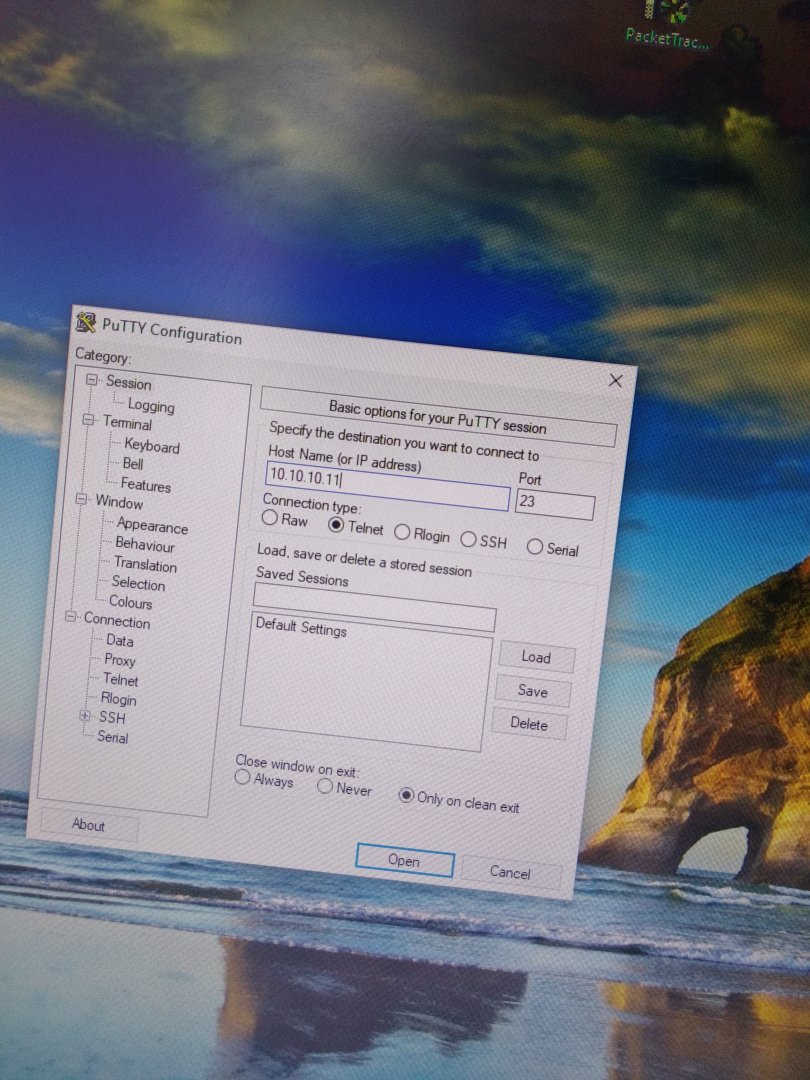This screenshot has width=810, height=1080.
Task: Expand the SSH tree node
Action: tap(85, 716)
